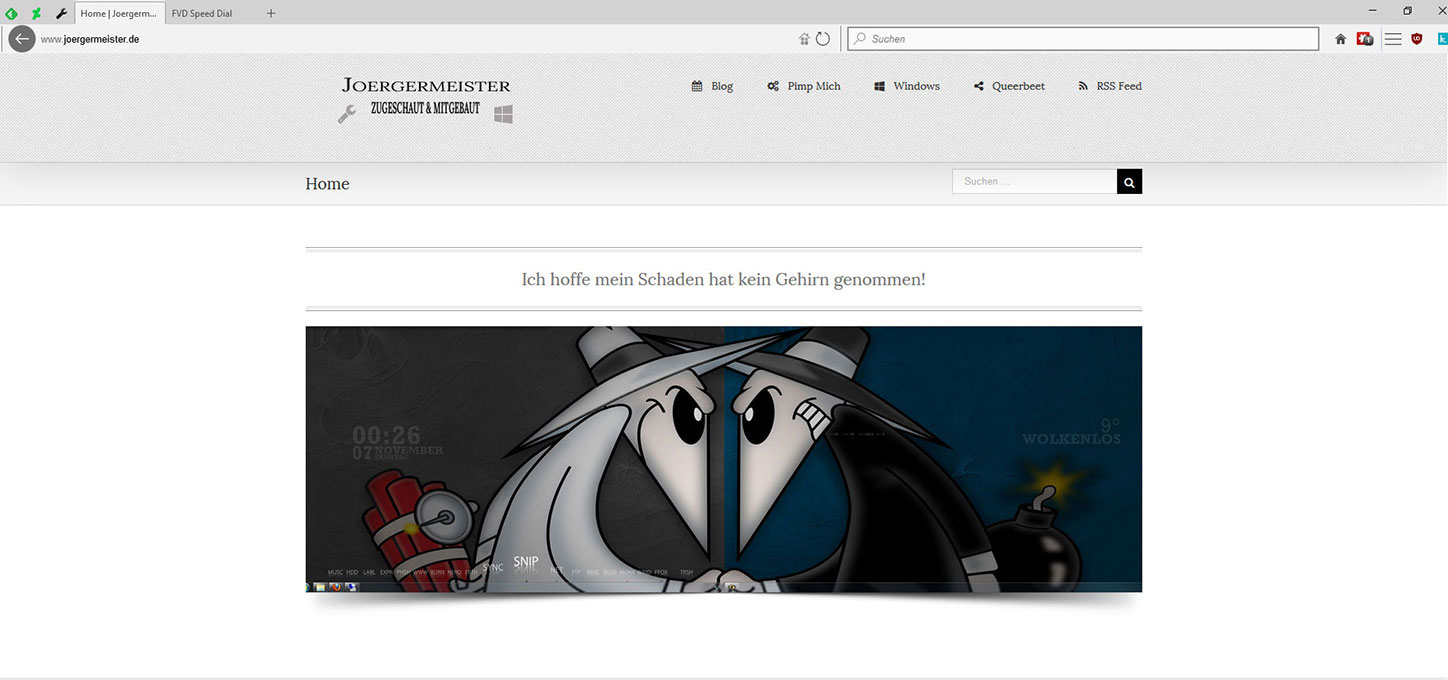Reload the page with the refresh icon

tap(823, 39)
